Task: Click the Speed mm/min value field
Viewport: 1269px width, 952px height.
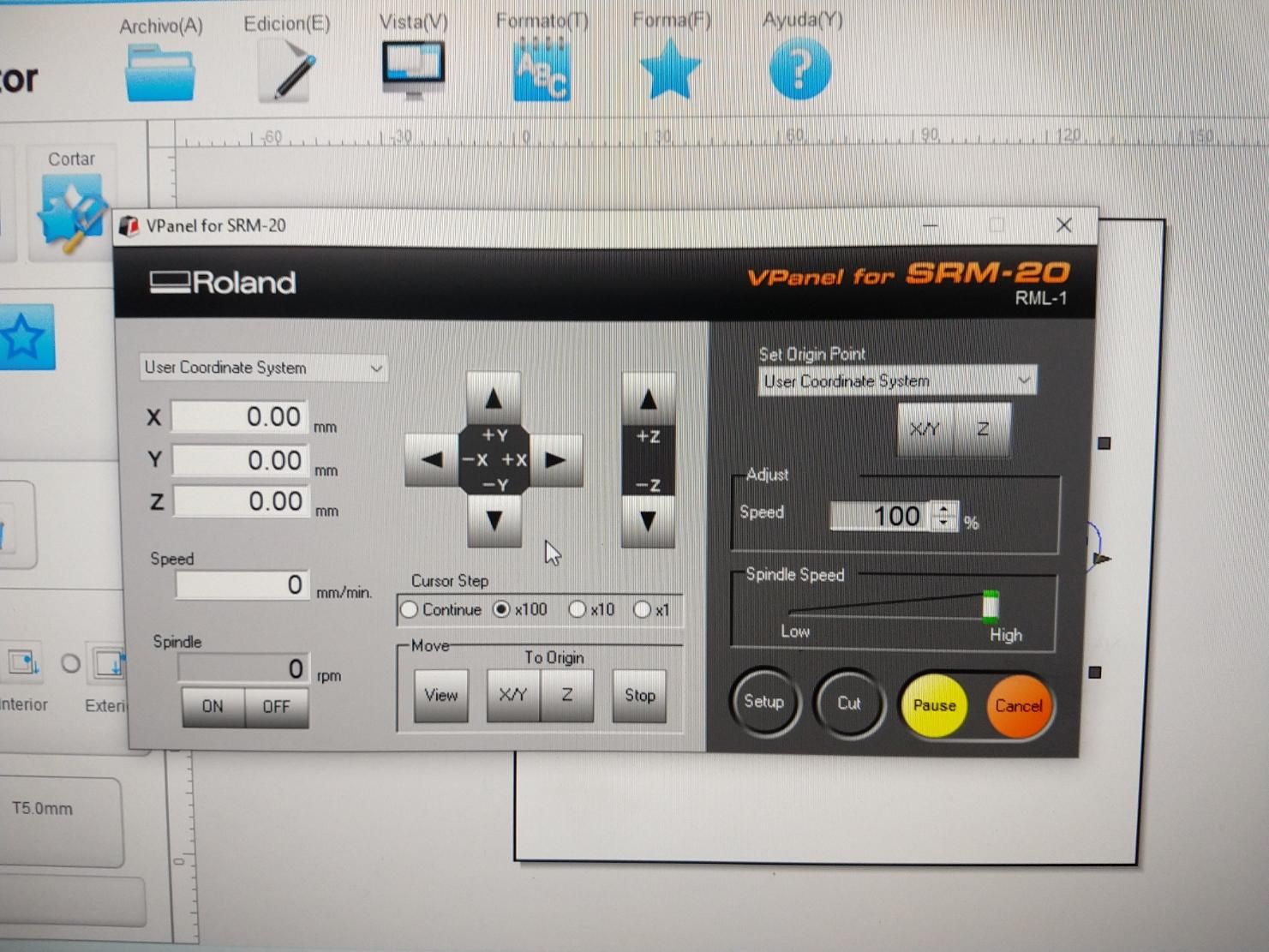Action: coord(242,585)
